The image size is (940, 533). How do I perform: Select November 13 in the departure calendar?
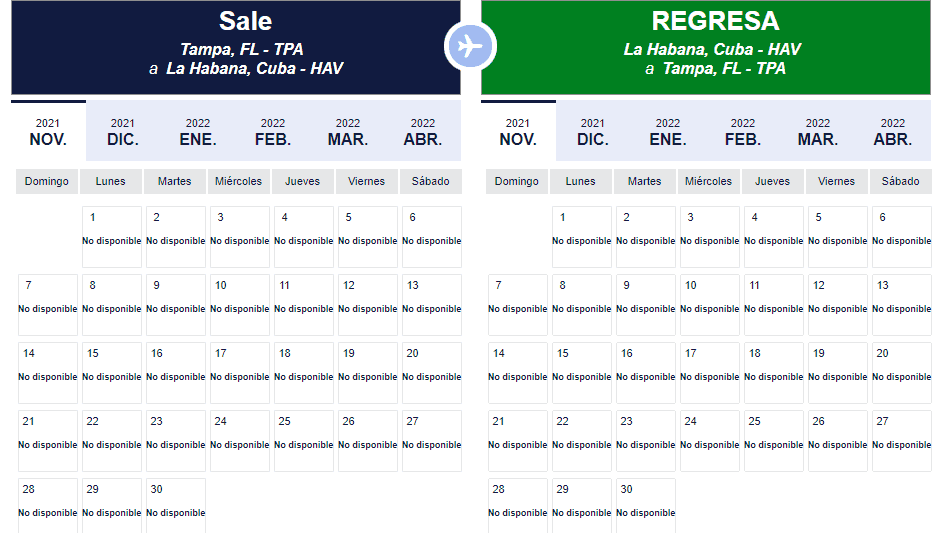coord(432,305)
